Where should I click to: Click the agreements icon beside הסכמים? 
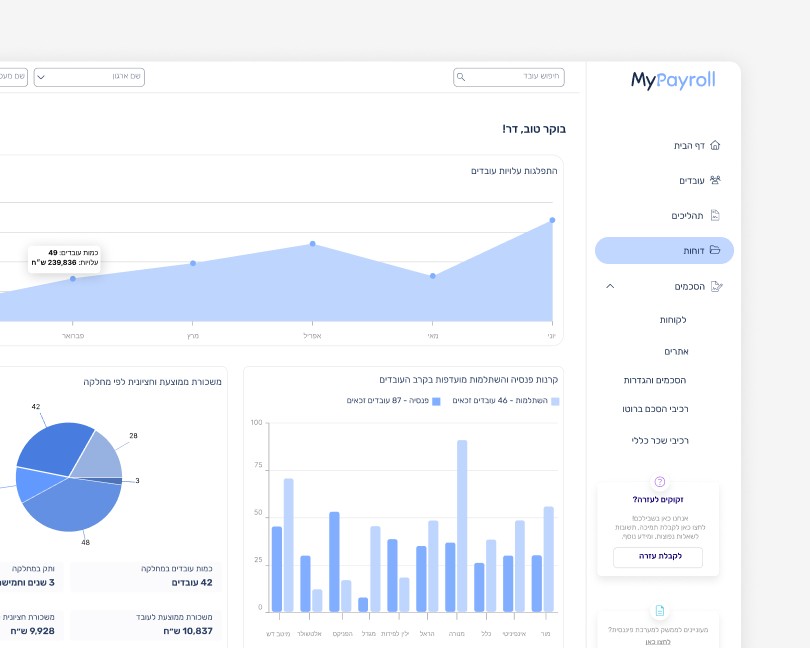716,286
